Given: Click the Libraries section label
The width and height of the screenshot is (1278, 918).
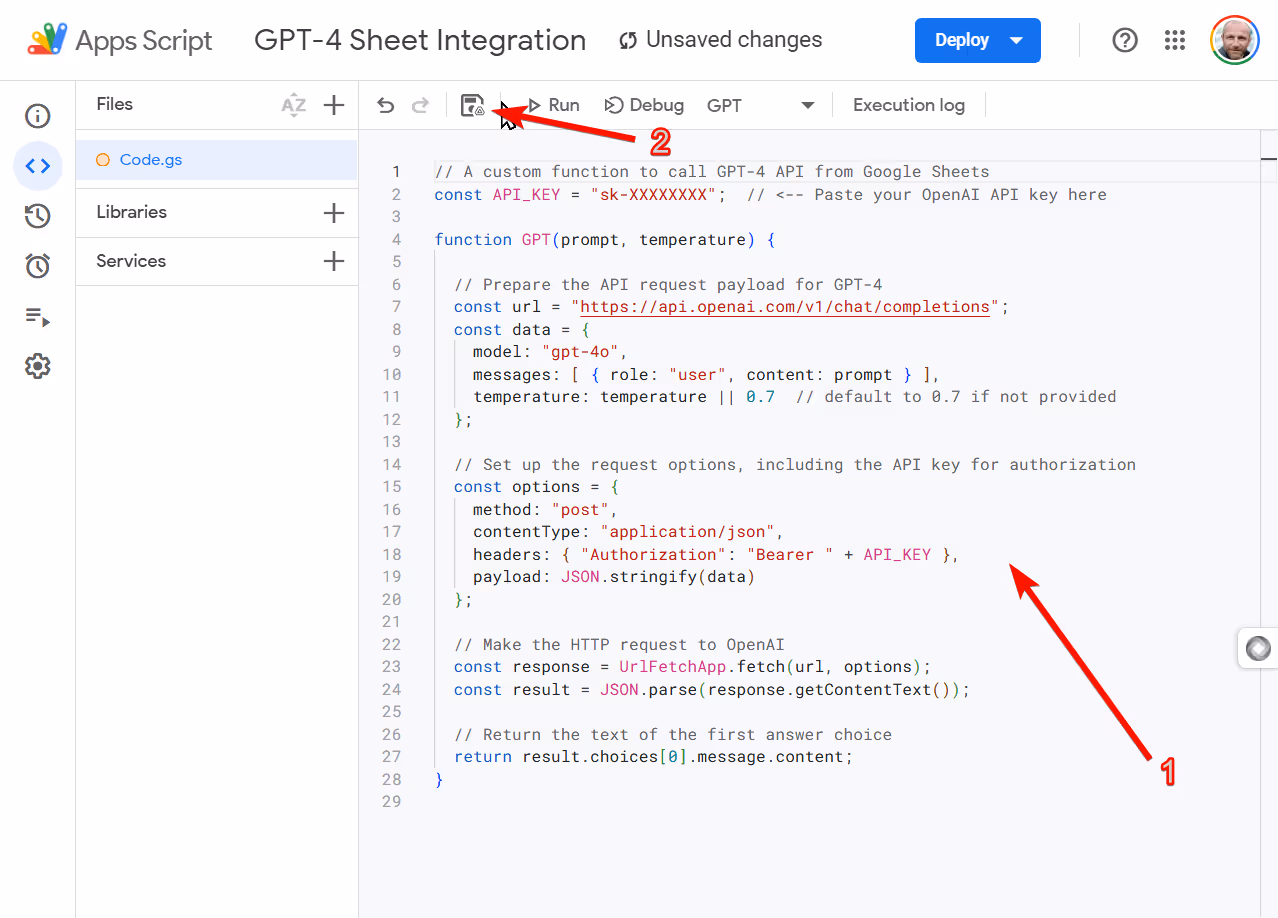Looking at the screenshot, I should coord(131,212).
